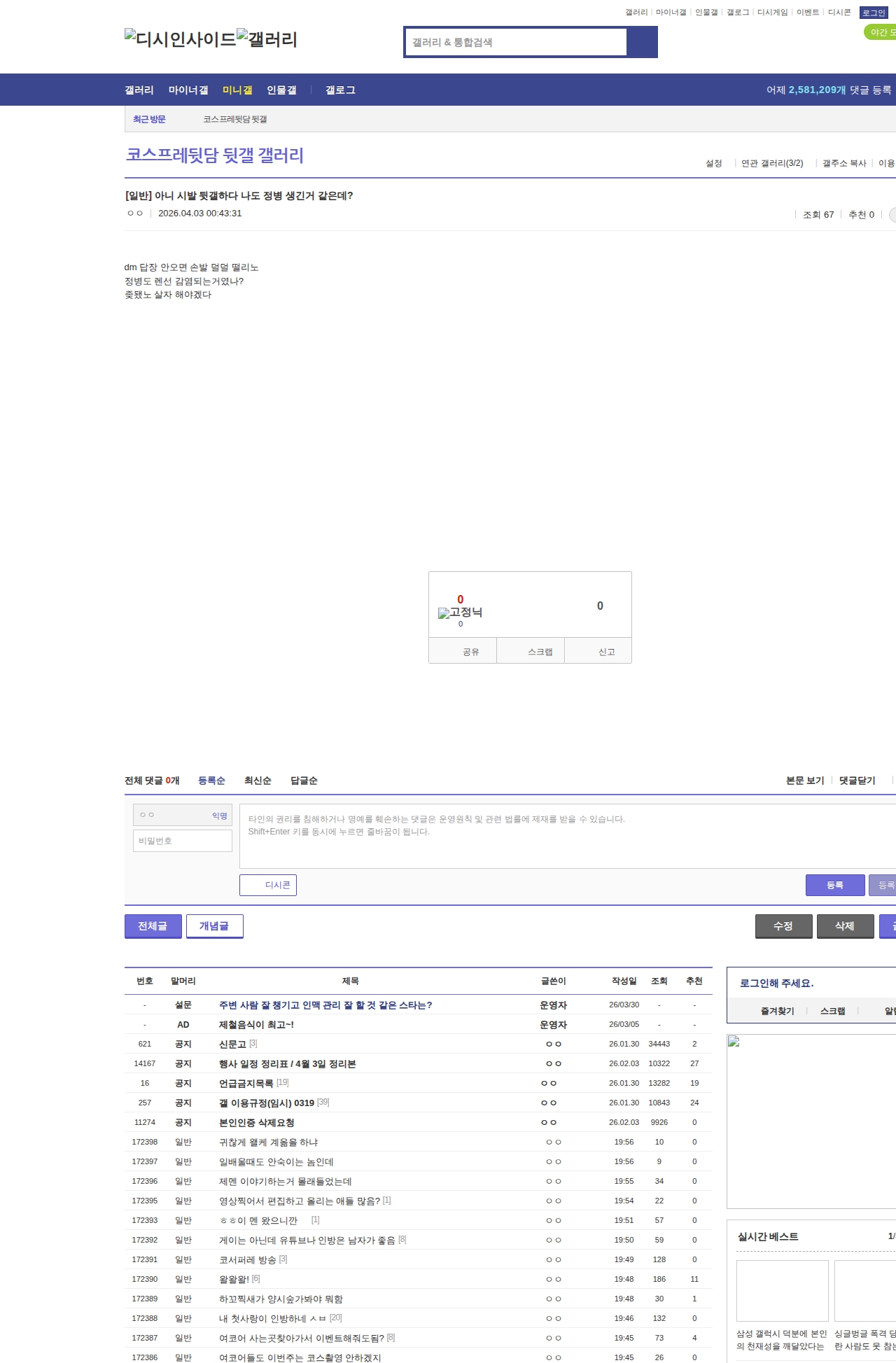896x1363 pixels.
Task: Open 실시간 베스트 thumbnail for 삼성 갤럭시
Action: [x=783, y=1291]
